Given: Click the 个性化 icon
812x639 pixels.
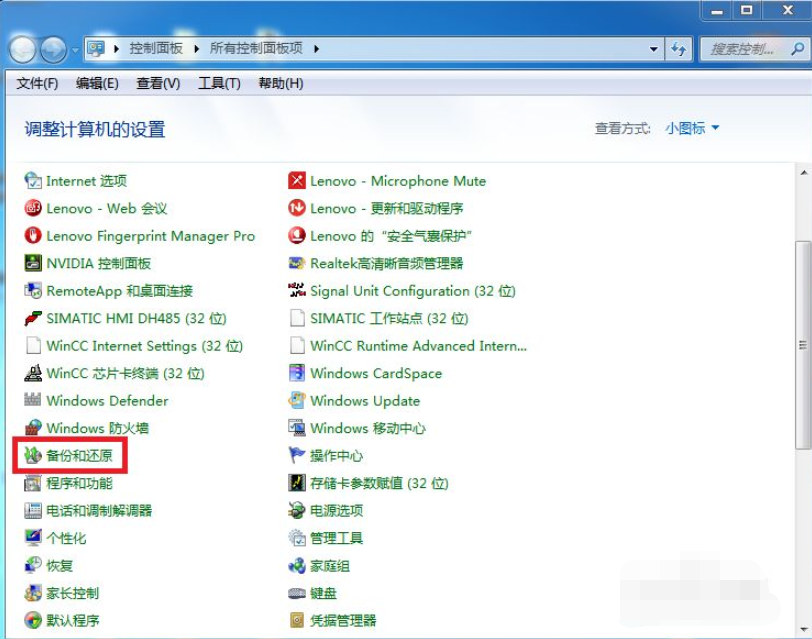Looking at the screenshot, I should point(33,538).
